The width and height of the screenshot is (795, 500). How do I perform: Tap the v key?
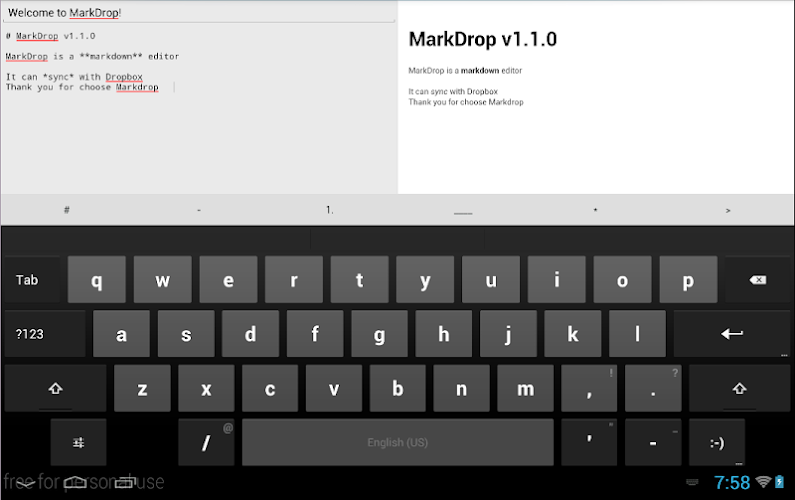click(334, 388)
